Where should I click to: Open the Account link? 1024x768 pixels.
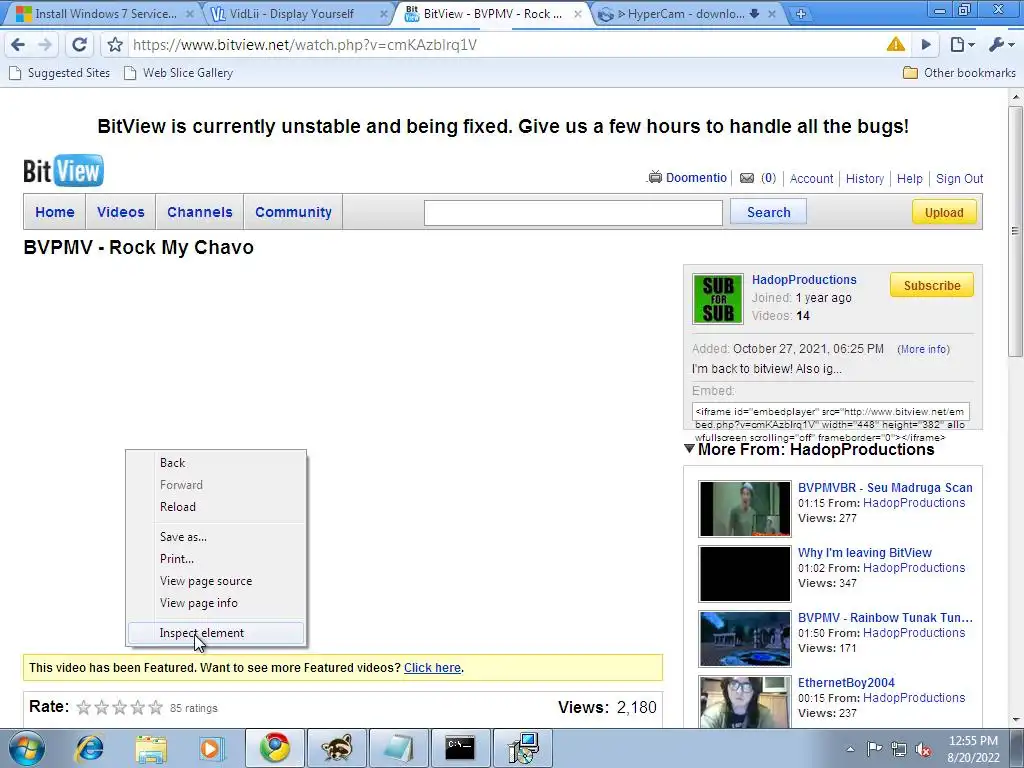click(x=811, y=178)
